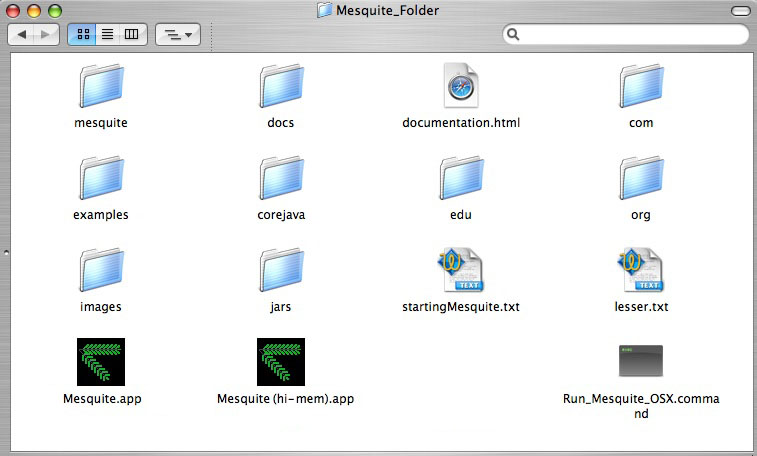
Task: Switch to icon view mode
Action: [x=82, y=34]
